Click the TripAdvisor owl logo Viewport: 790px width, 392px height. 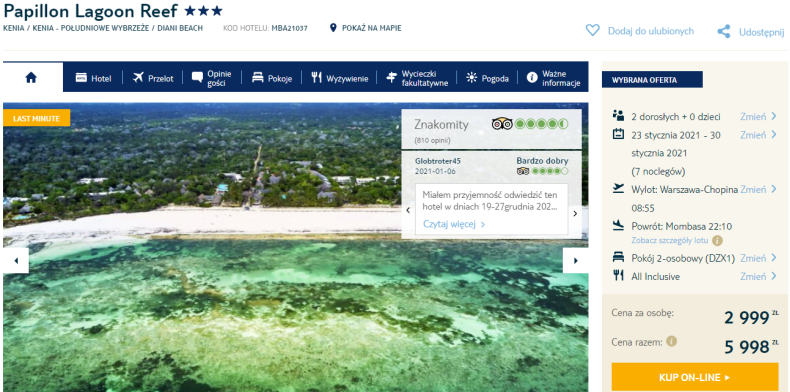[502, 123]
